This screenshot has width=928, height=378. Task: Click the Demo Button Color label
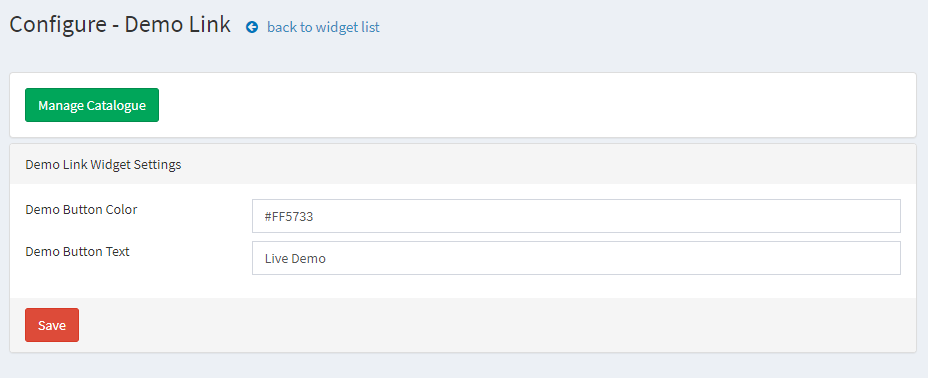click(x=81, y=209)
